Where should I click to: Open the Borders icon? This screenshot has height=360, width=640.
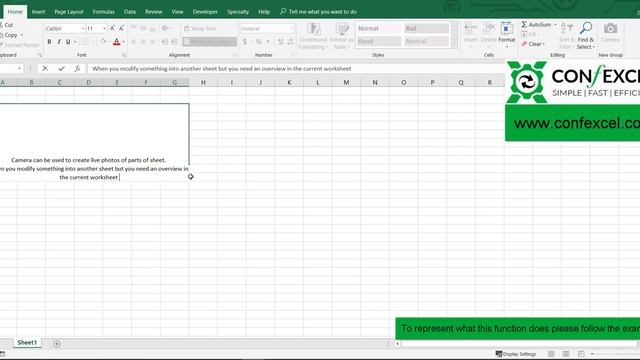tap(85, 42)
